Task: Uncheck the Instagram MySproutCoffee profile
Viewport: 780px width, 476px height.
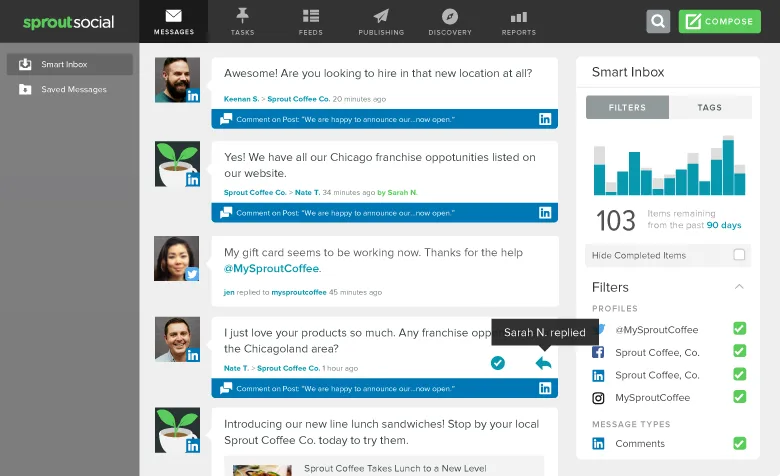Action: [740, 397]
